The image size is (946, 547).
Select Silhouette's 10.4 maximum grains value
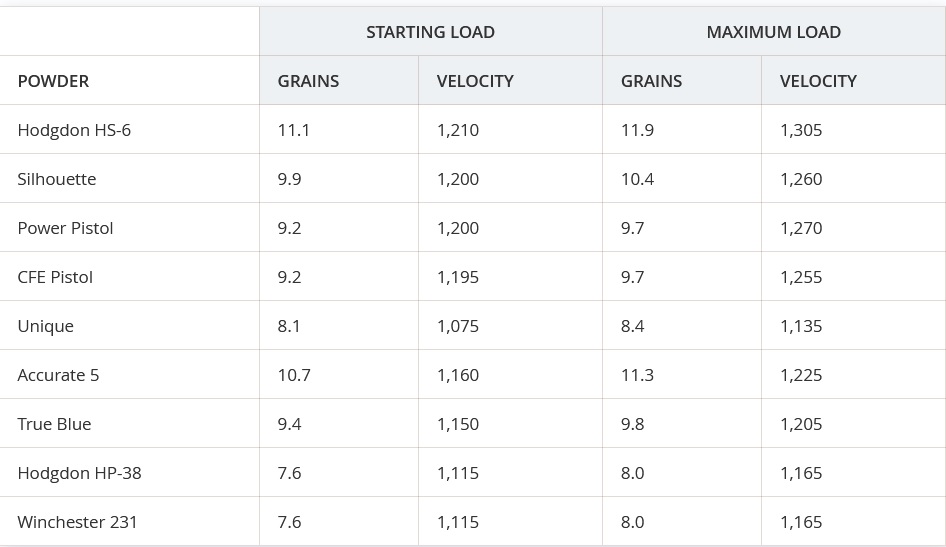tap(637, 179)
